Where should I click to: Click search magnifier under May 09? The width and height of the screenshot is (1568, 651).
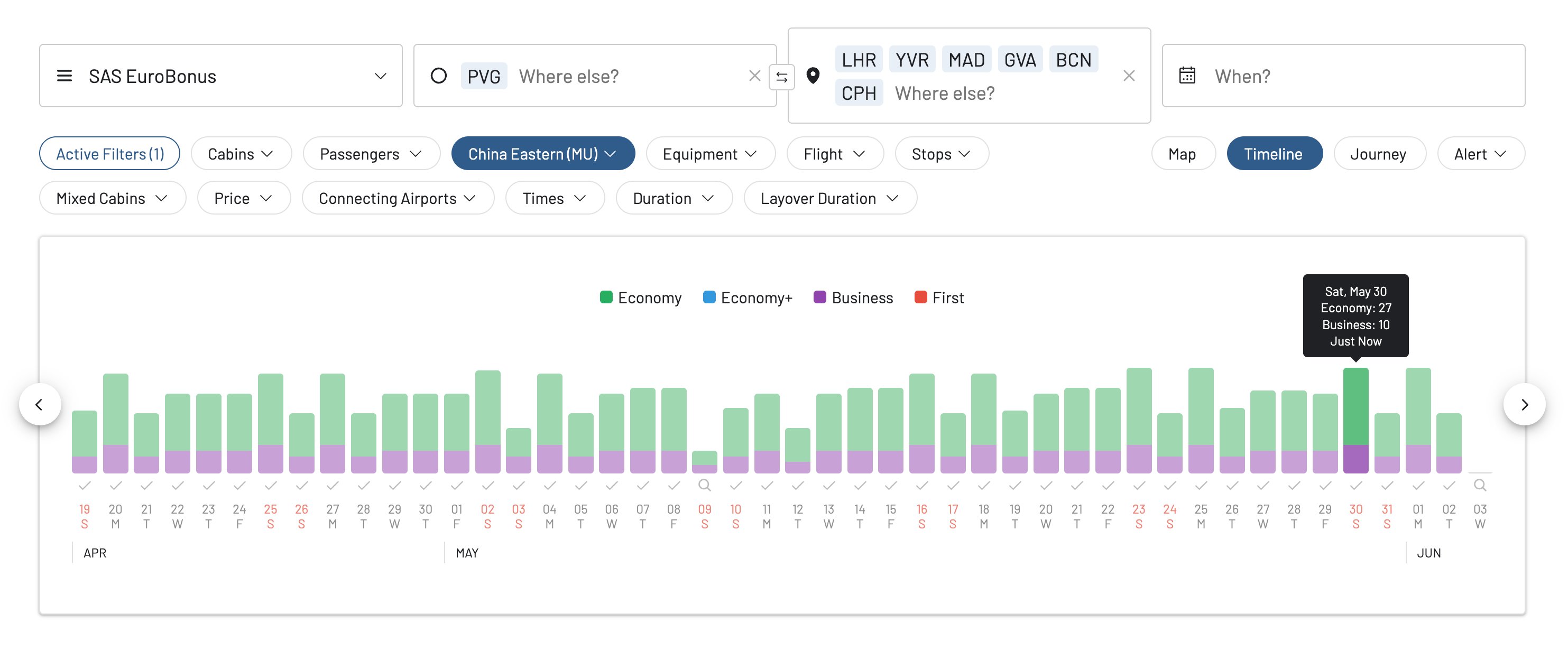[704, 485]
